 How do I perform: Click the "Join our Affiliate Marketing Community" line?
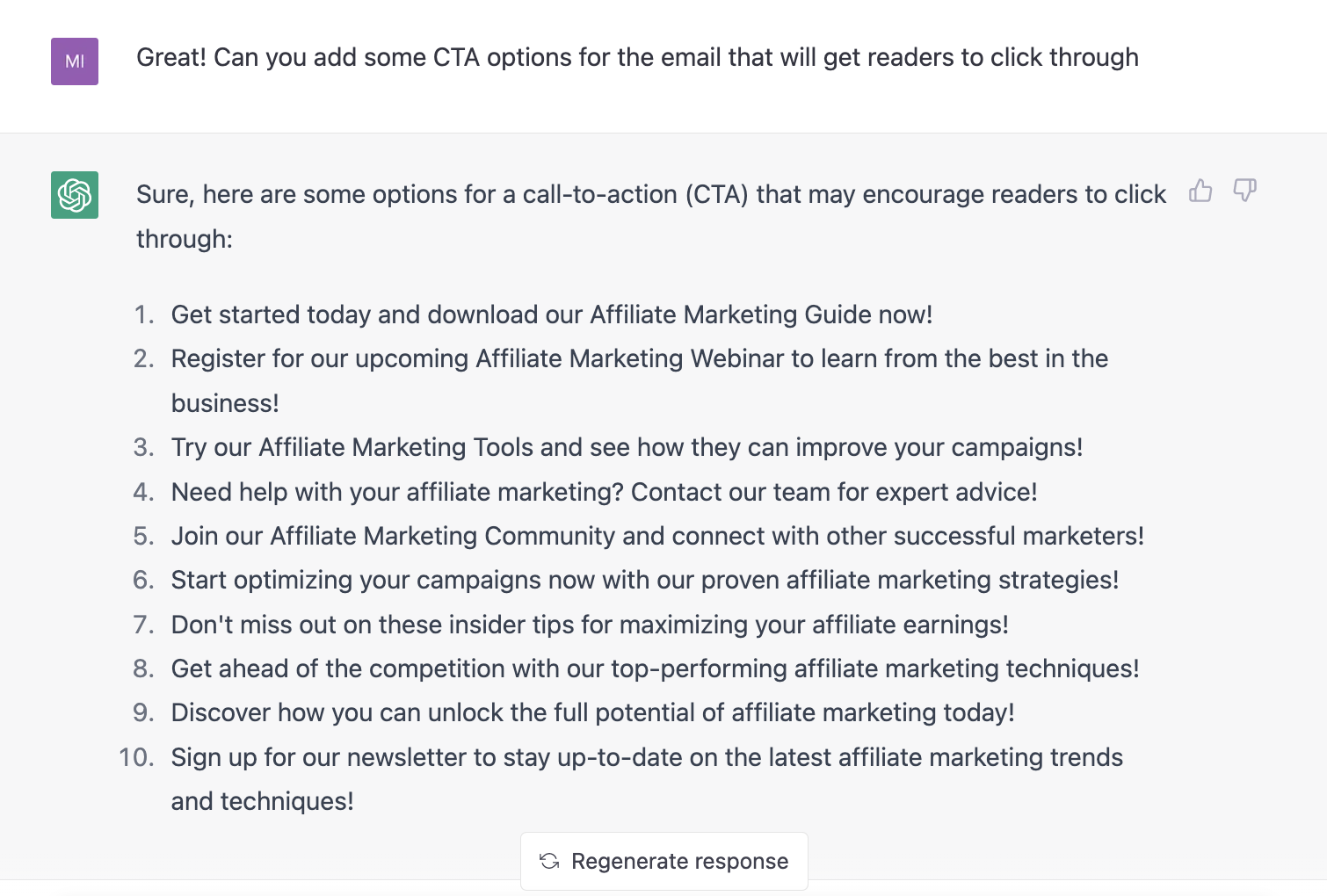(x=657, y=536)
